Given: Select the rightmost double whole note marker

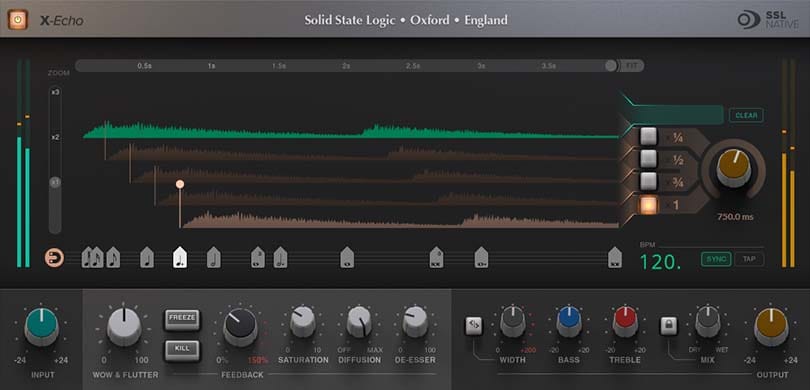Looking at the screenshot, I should pos(615,257).
